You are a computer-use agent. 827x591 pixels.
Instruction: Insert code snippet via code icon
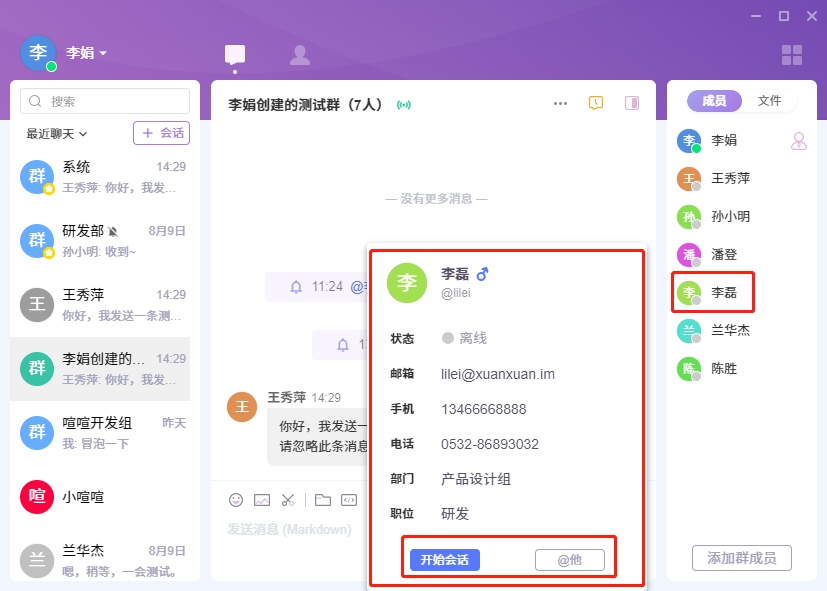pos(349,499)
